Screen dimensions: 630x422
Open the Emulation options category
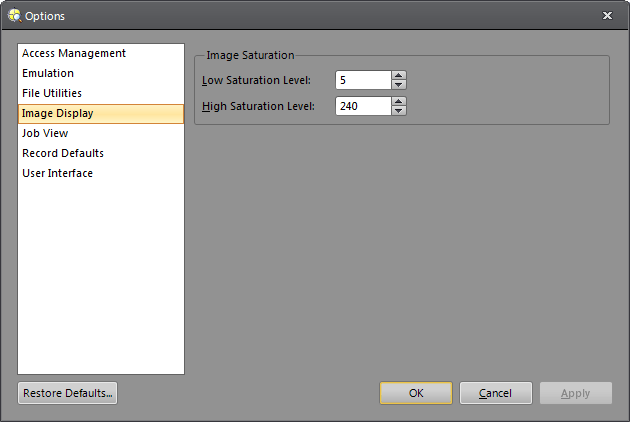coord(48,73)
